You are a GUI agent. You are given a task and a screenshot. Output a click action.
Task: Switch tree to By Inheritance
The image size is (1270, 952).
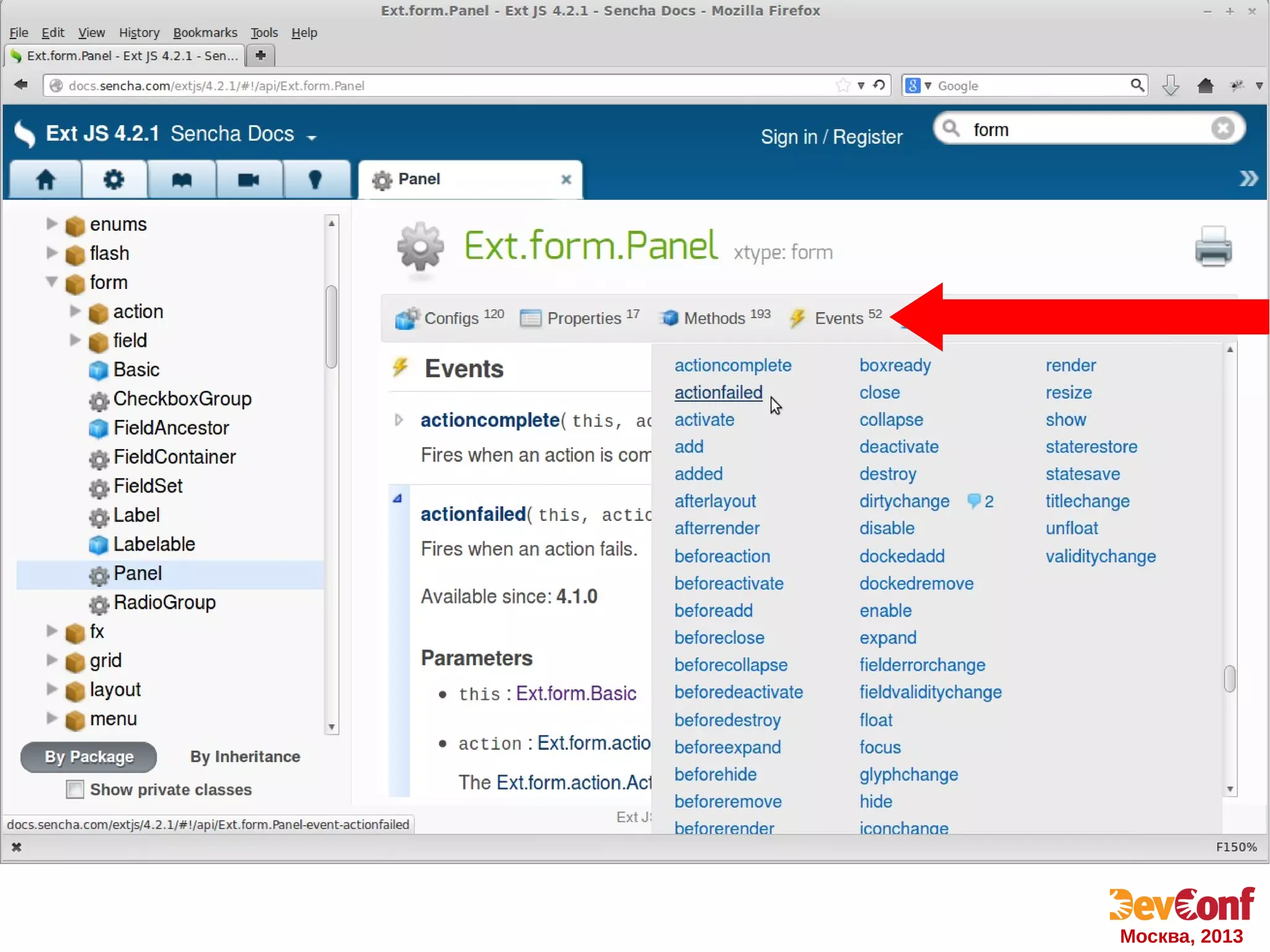[x=245, y=757]
